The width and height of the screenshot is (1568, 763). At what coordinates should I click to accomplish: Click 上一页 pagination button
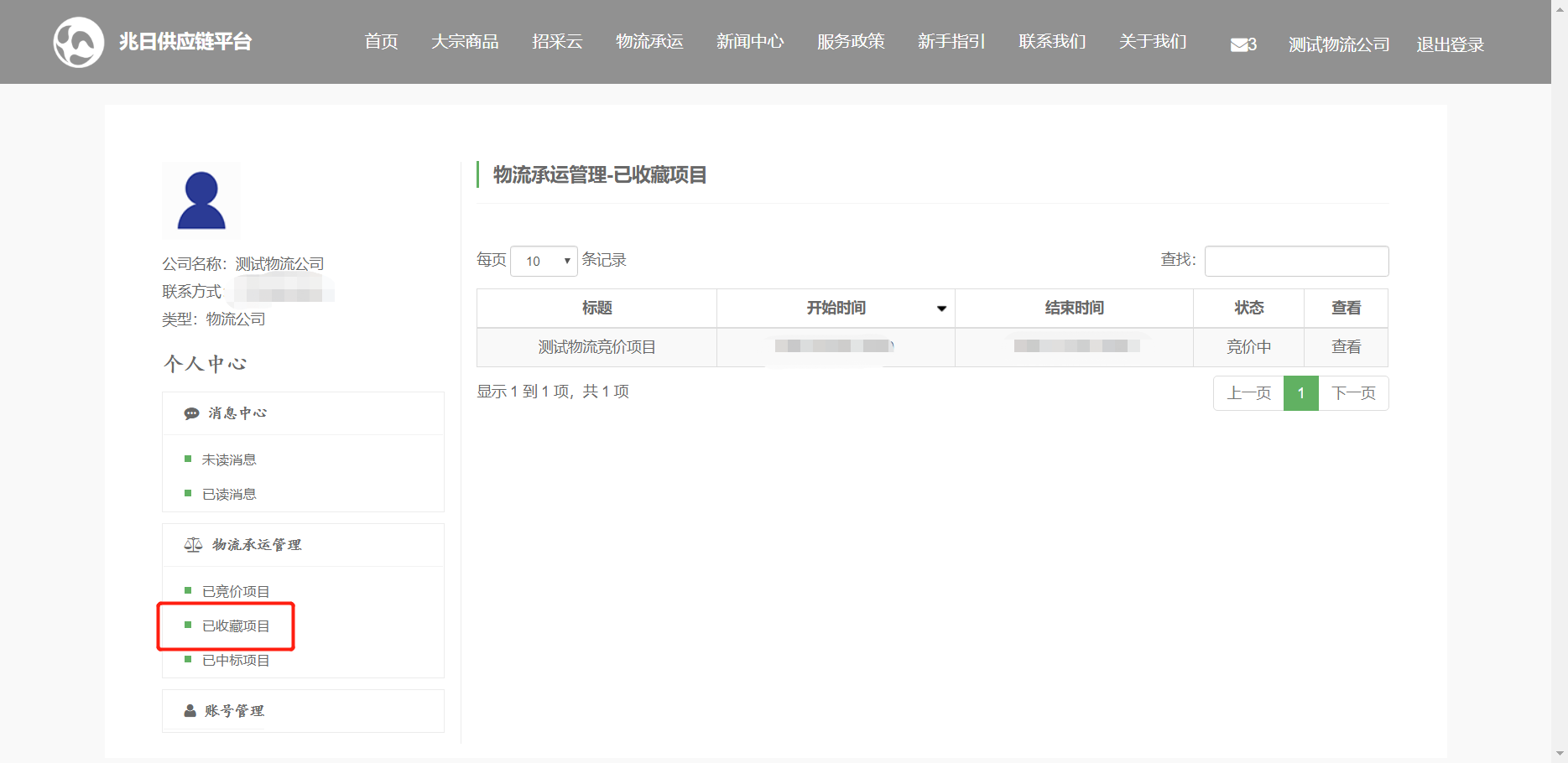tap(1248, 393)
